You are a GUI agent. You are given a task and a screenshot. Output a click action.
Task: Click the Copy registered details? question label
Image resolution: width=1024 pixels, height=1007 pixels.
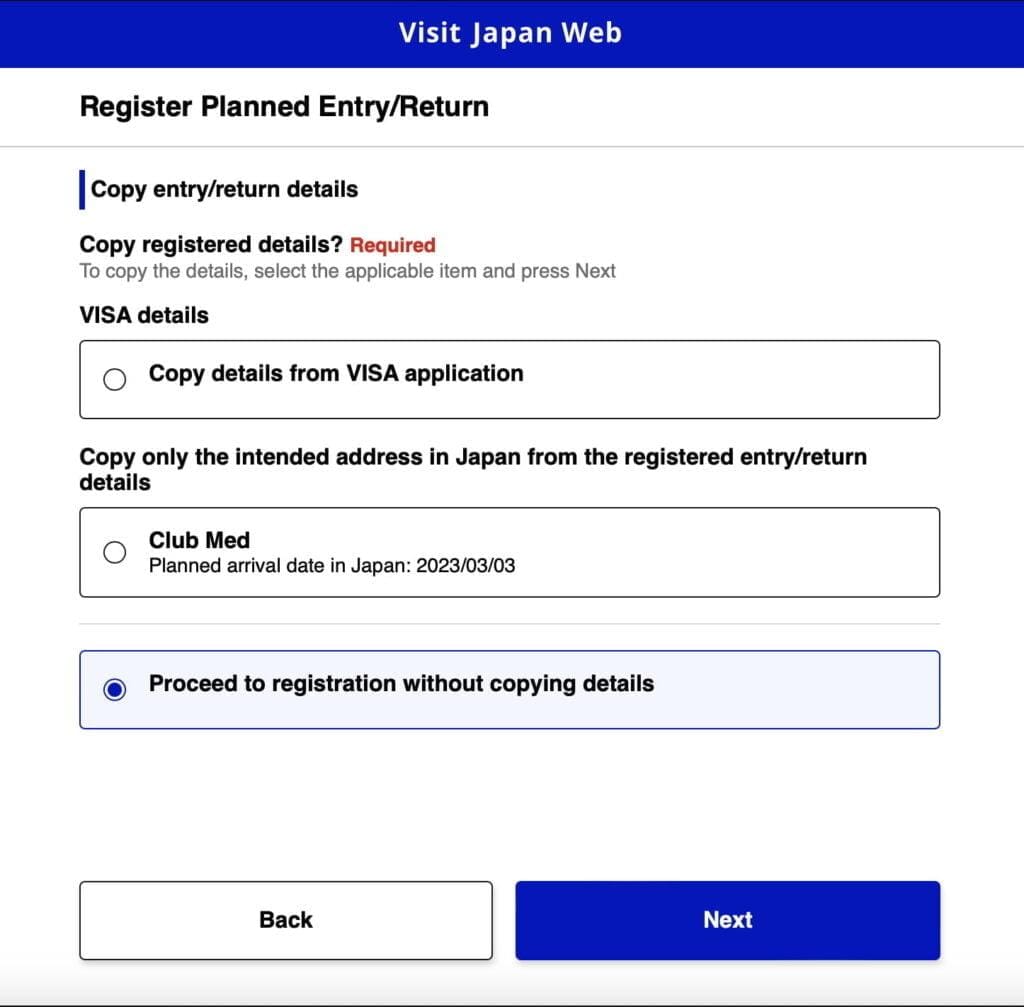tap(211, 245)
